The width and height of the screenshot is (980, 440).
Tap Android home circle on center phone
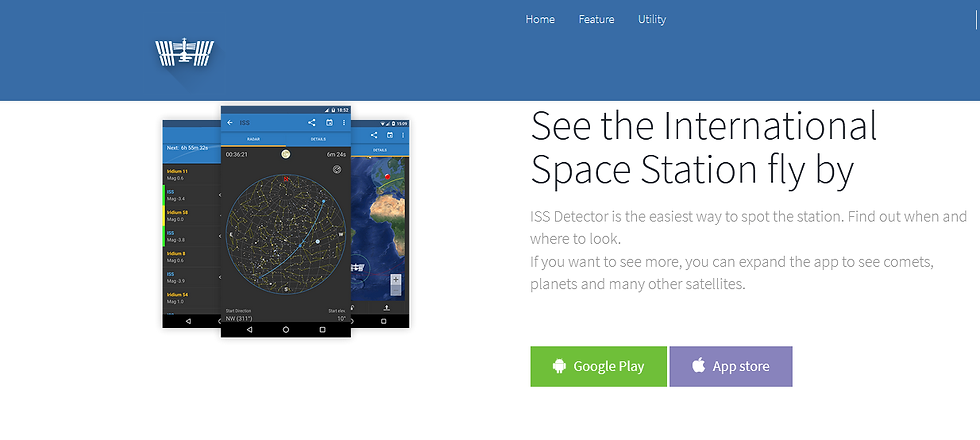(286, 329)
